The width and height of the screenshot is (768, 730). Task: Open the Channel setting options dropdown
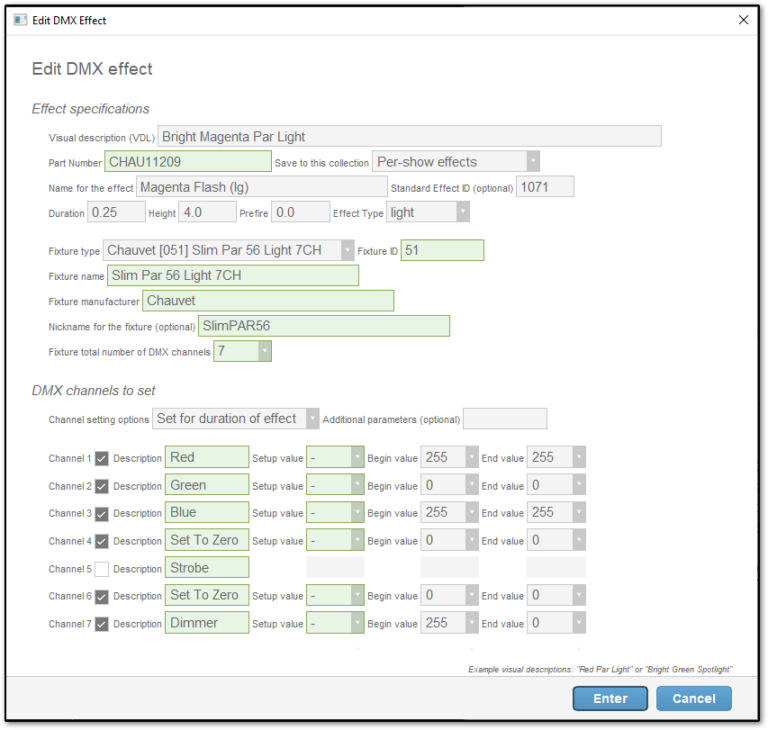click(312, 419)
